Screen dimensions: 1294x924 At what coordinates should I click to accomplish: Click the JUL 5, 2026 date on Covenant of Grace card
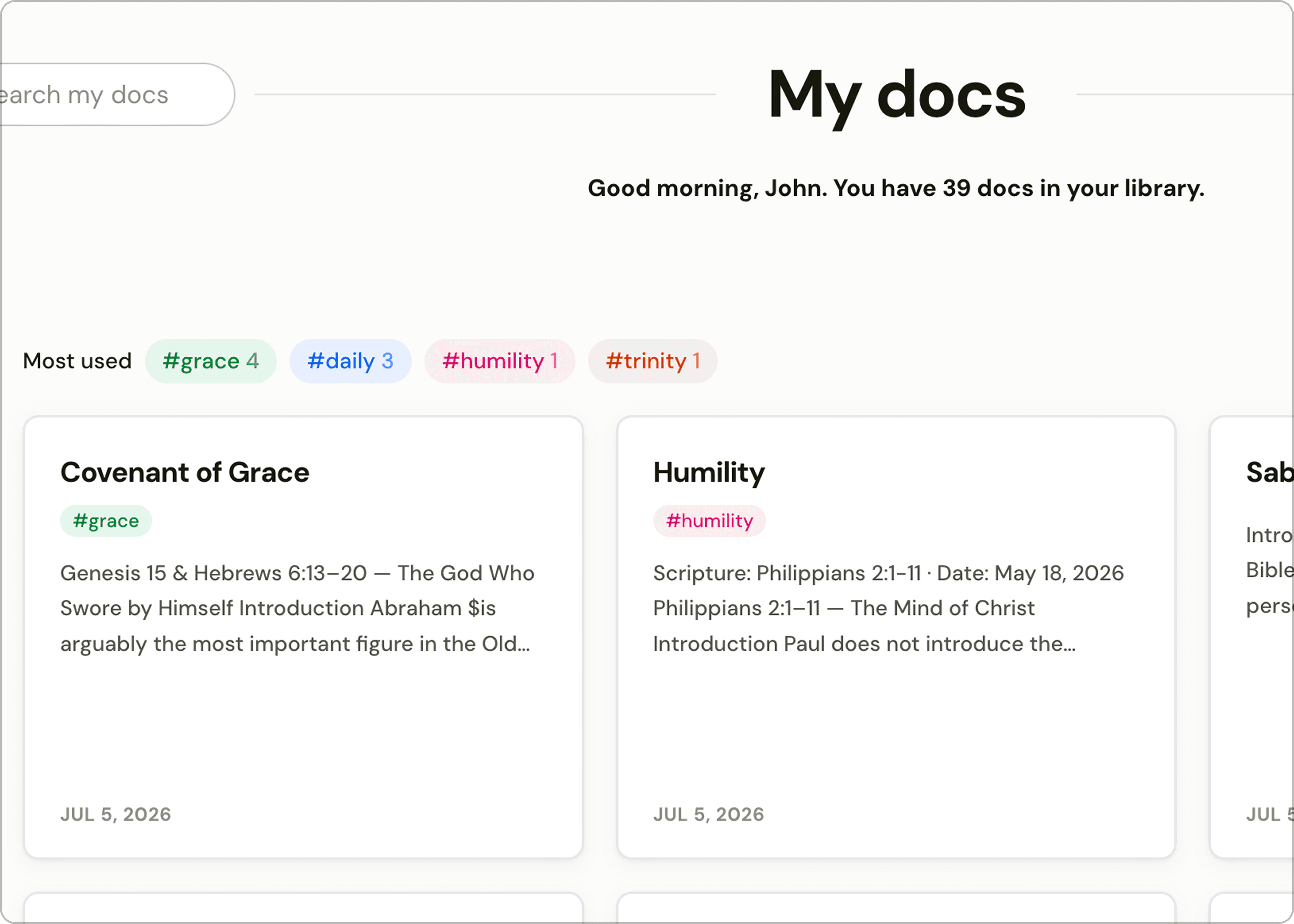point(116,814)
